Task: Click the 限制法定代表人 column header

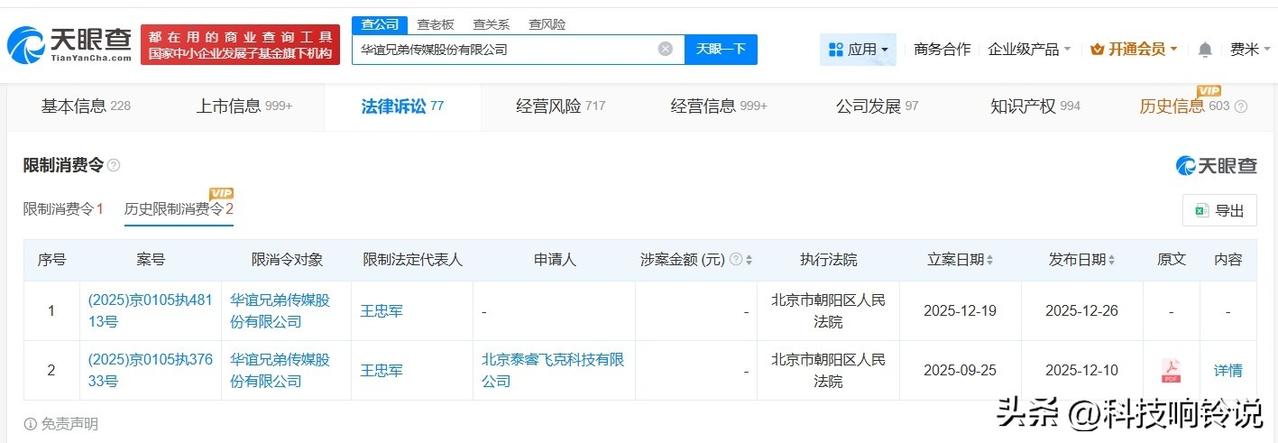Action: click(x=413, y=260)
